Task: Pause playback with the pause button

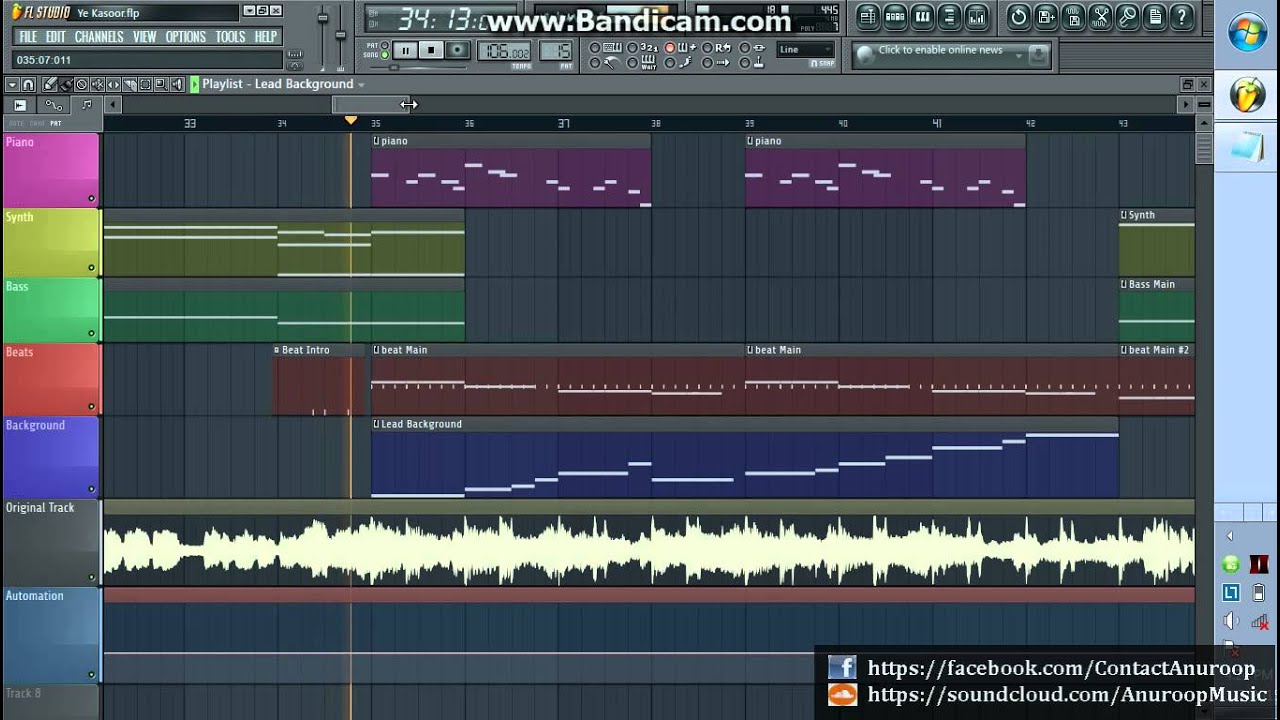Action: click(x=406, y=50)
